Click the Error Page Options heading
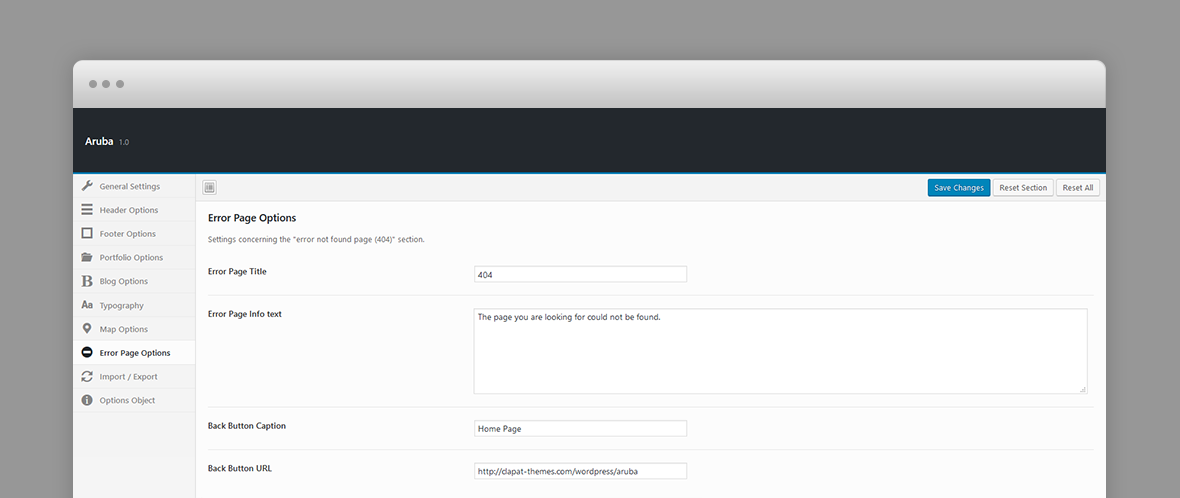The width and height of the screenshot is (1180, 498). [252, 218]
